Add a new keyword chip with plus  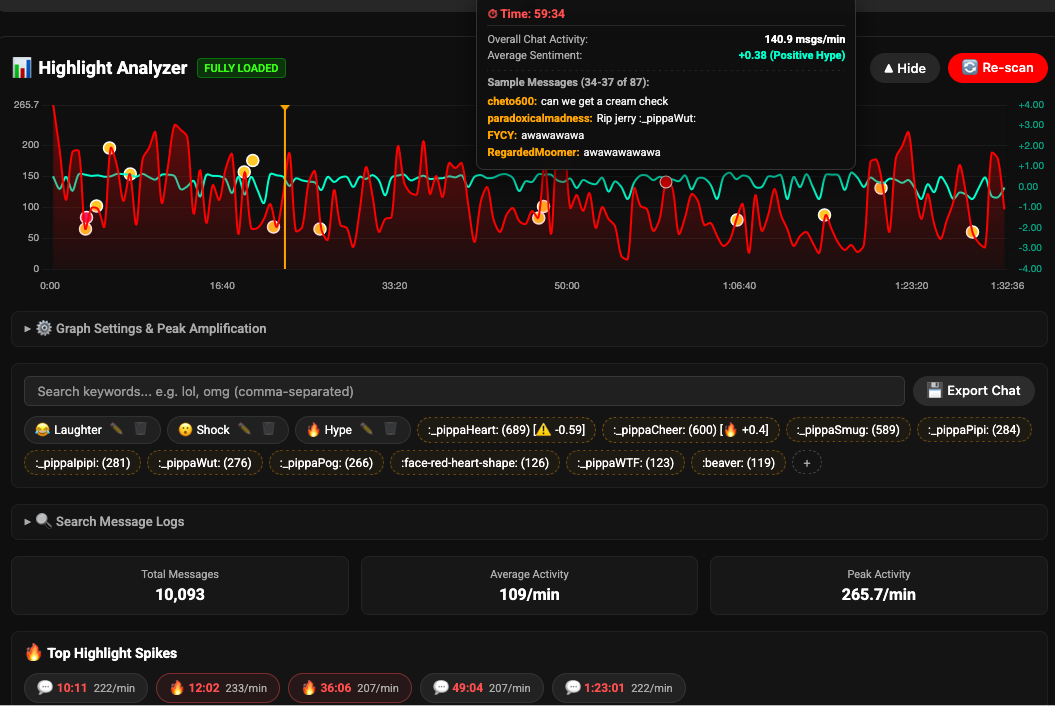click(807, 463)
